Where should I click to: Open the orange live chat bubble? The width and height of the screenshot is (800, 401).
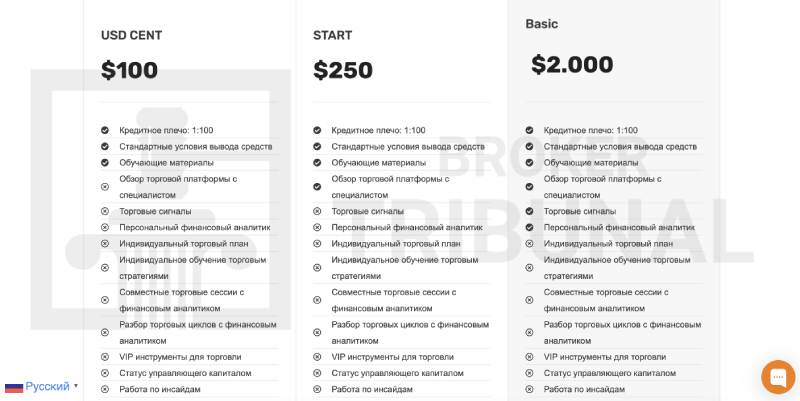tap(778, 378)
